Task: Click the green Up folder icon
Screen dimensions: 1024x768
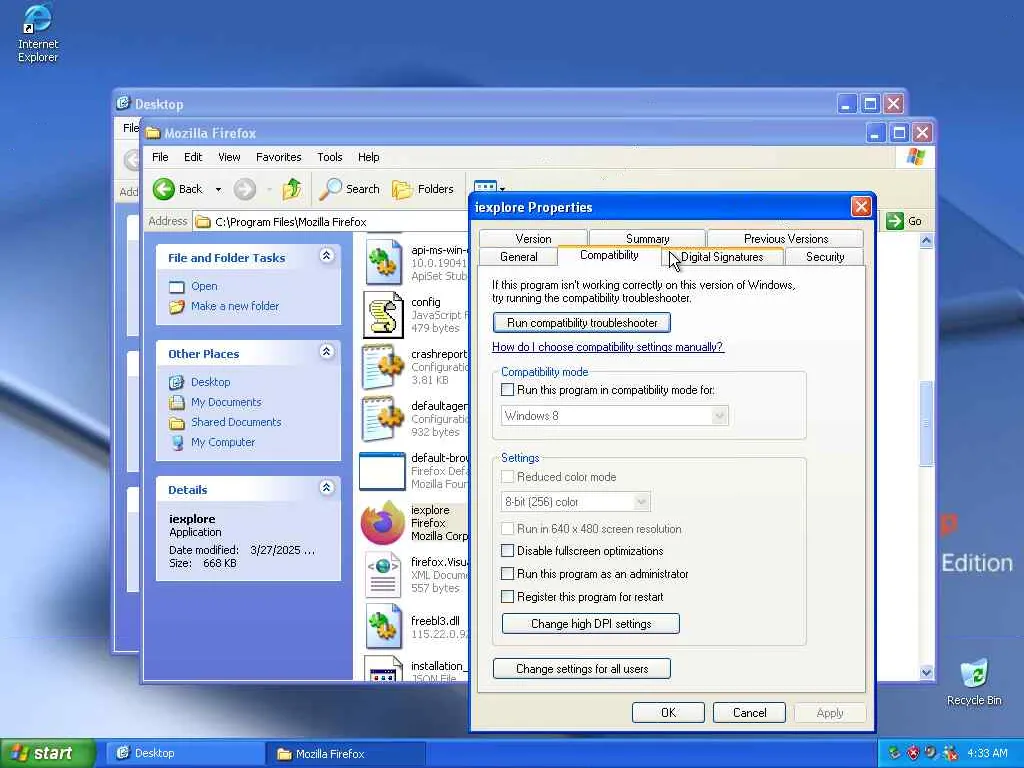Action: (x=292, y=189)
